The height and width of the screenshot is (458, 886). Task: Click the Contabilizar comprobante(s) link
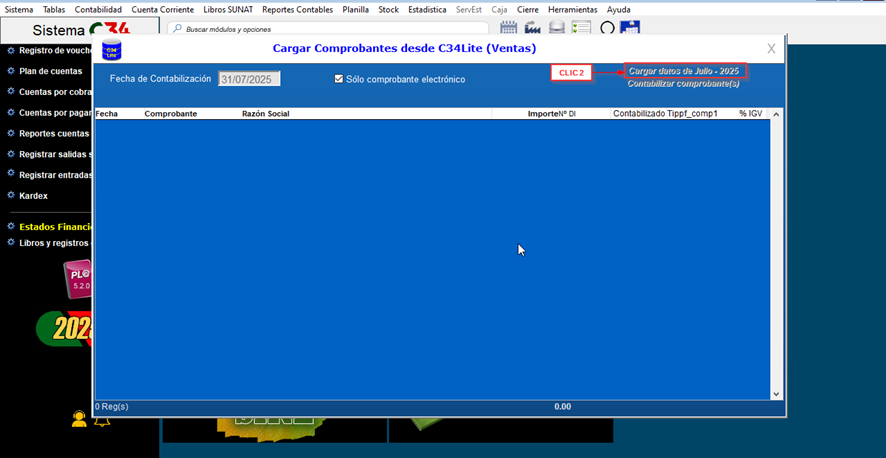[683, 84]
